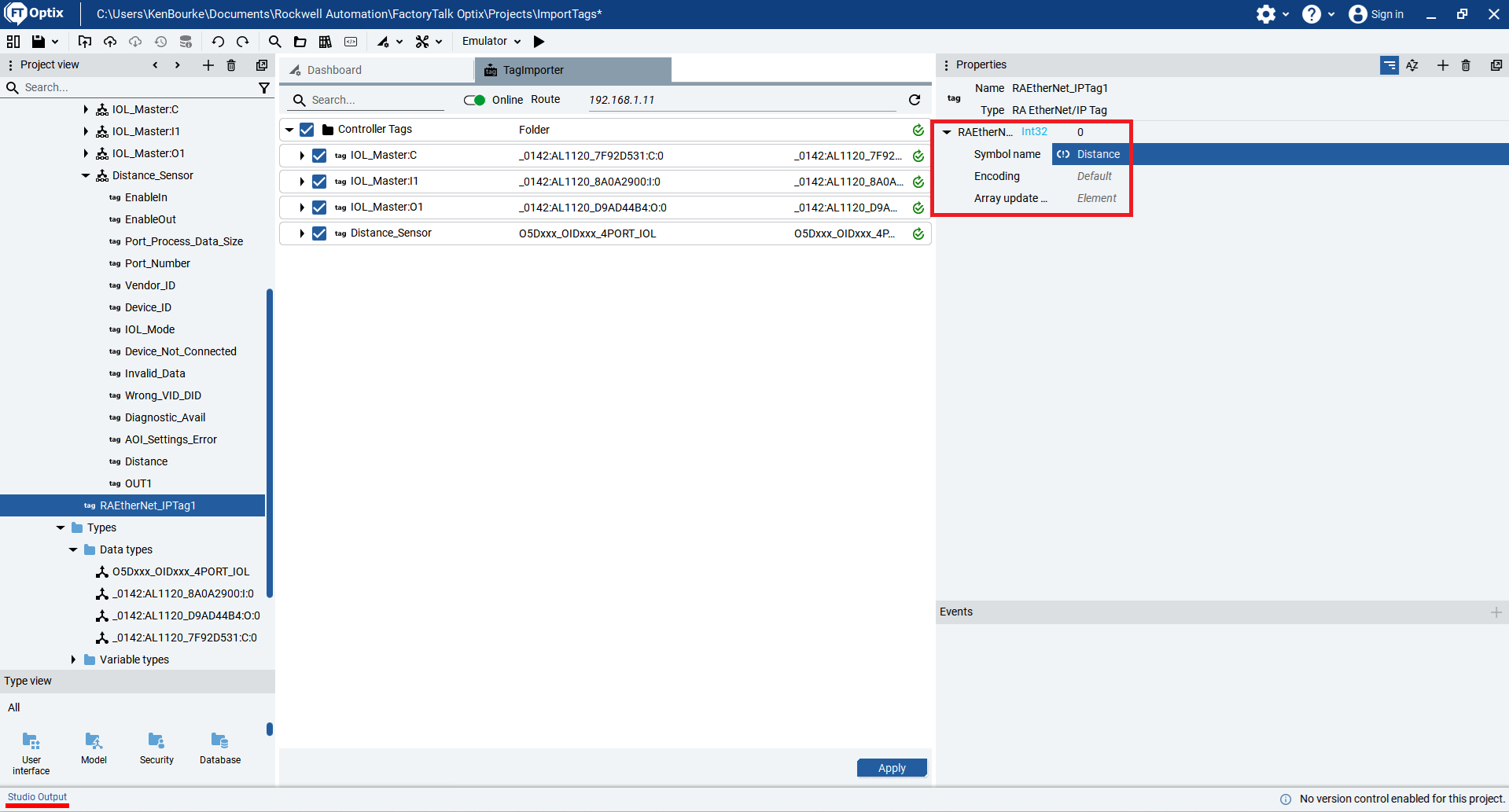Screen dimensions: 1509x812
Task: Add an event in Events panel
Action: [x=1496, y=612]
